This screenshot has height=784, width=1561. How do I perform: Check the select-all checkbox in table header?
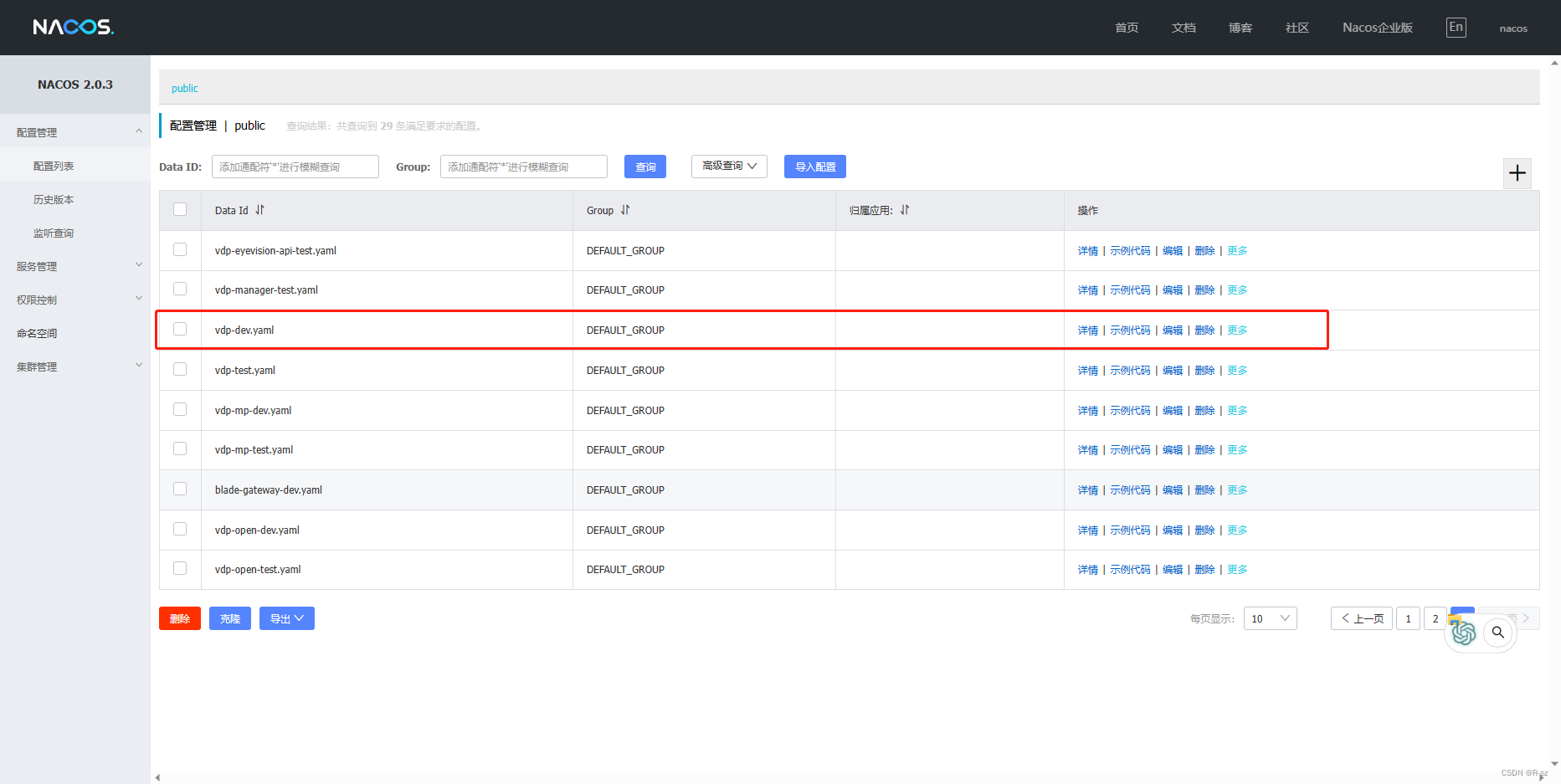click(x=180, y=209)
